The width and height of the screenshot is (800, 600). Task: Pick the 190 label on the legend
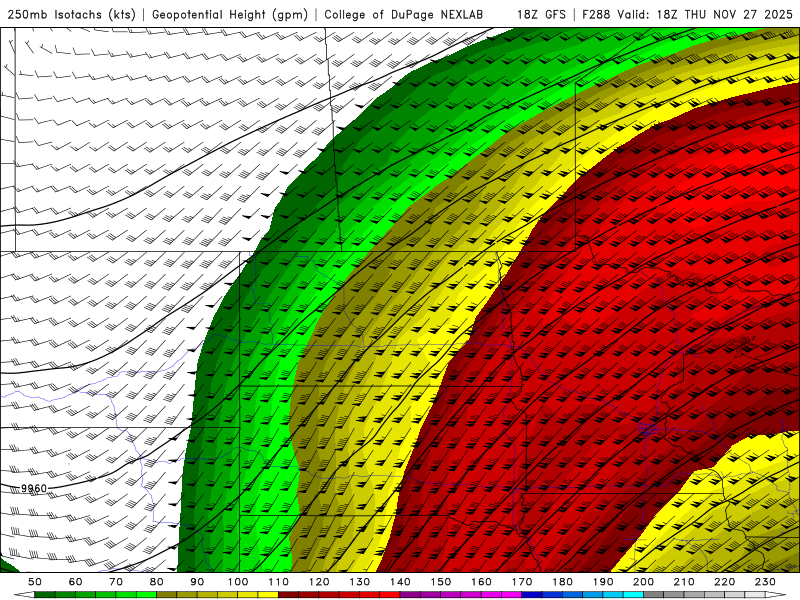click(603, 582)
